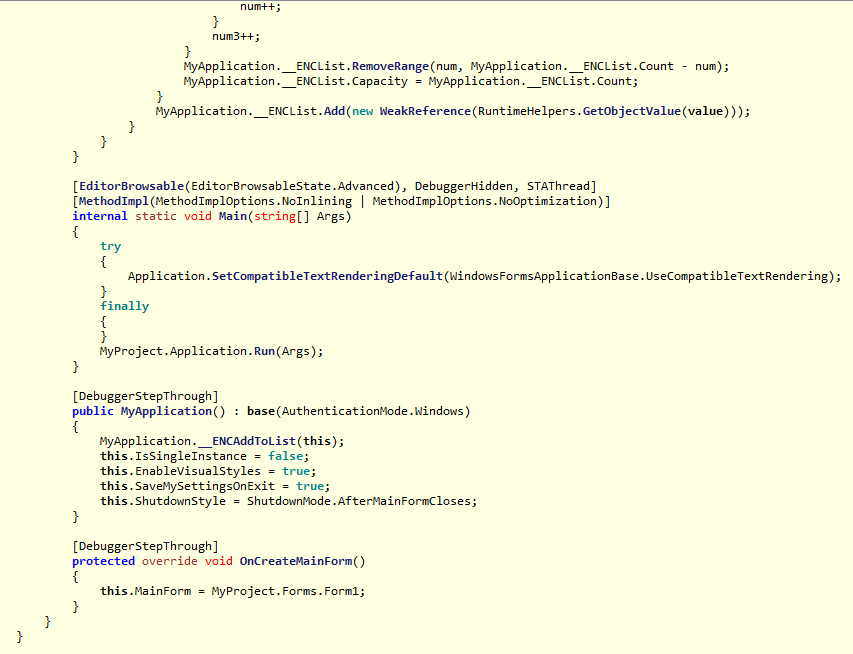Click the SaveMySettingsOnExit property

click(205, 486)
